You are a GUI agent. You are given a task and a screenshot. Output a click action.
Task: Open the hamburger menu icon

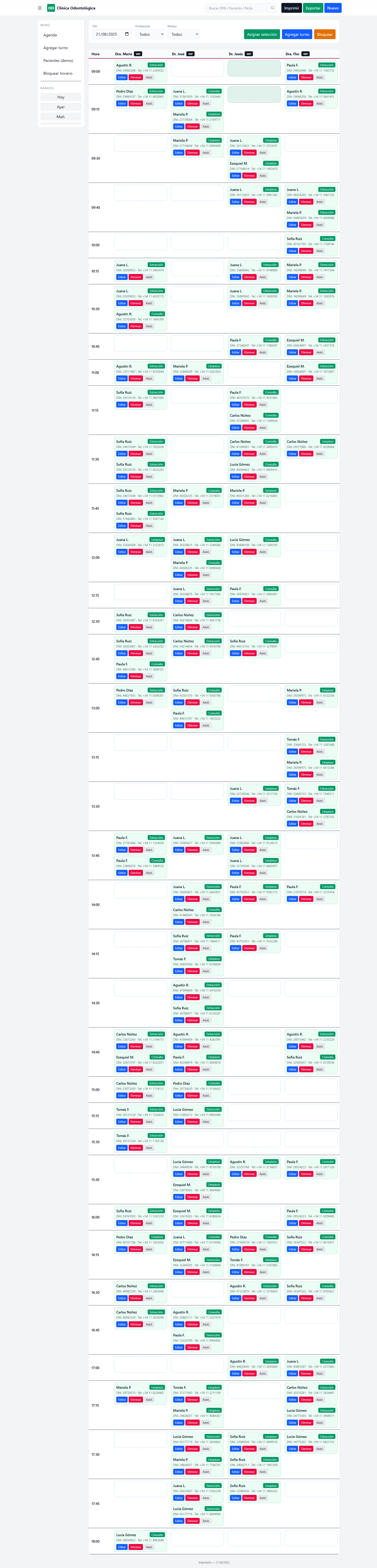[x=39, y=8]
